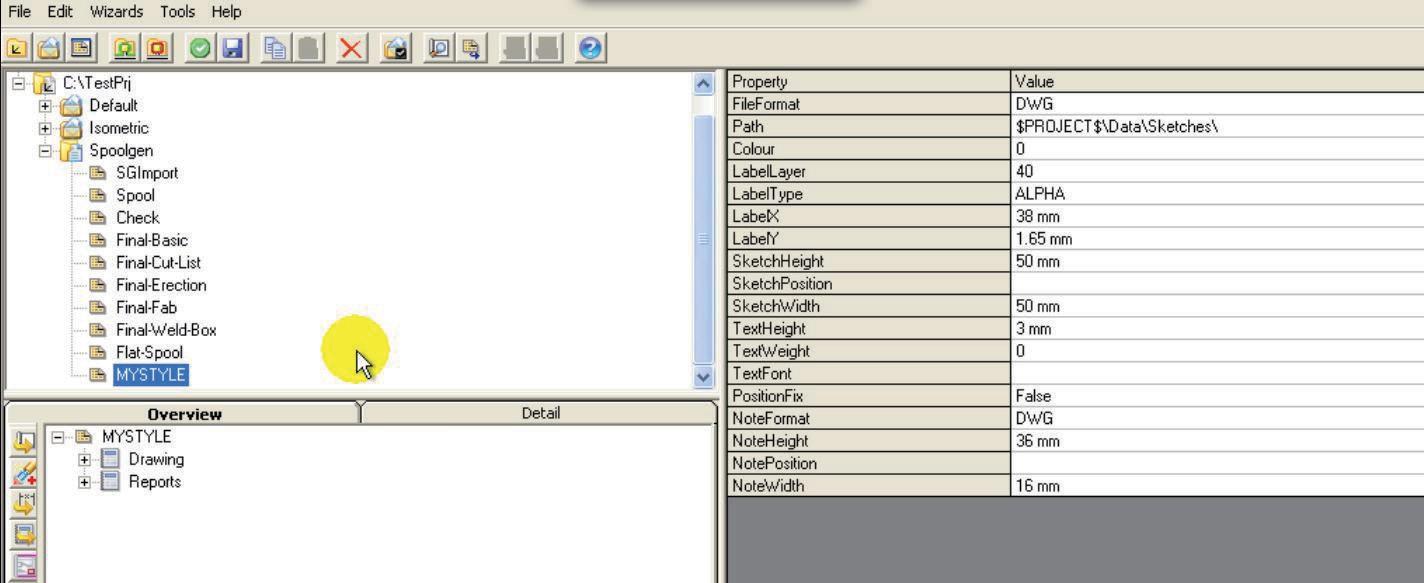This screenshot has width=1424, height=583.
Task: Expand the Isometric folder node
Action: pos(44,128)
